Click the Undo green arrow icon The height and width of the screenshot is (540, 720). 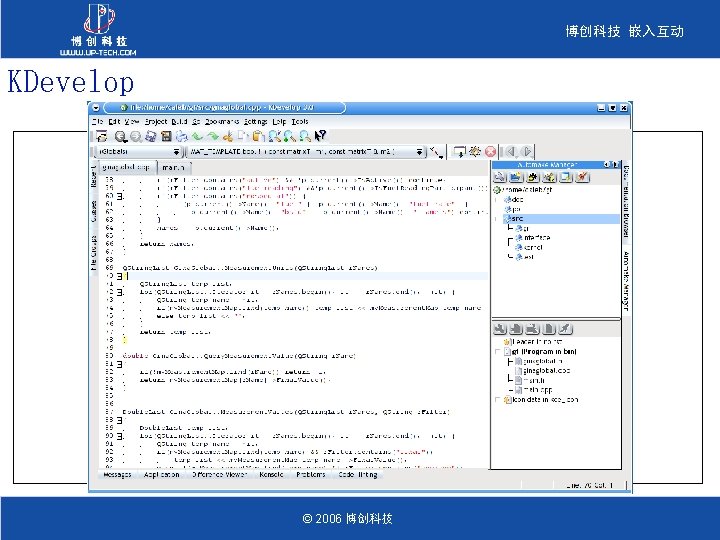click(x=197, y=136)
